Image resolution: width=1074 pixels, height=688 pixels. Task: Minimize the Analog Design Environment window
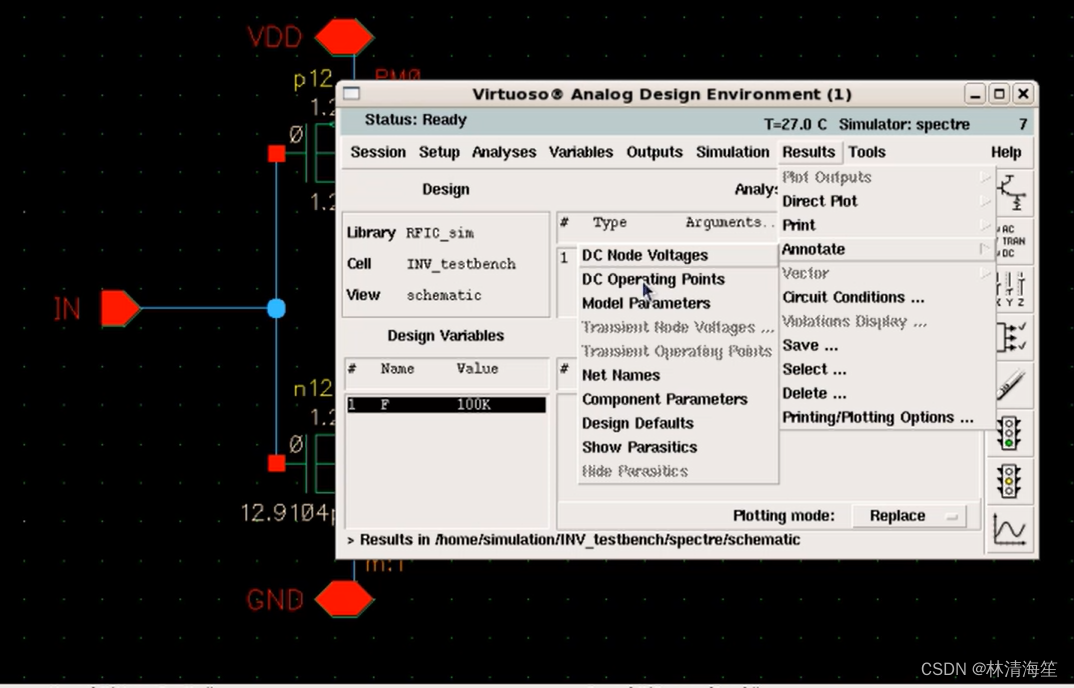tap(975, 93)
